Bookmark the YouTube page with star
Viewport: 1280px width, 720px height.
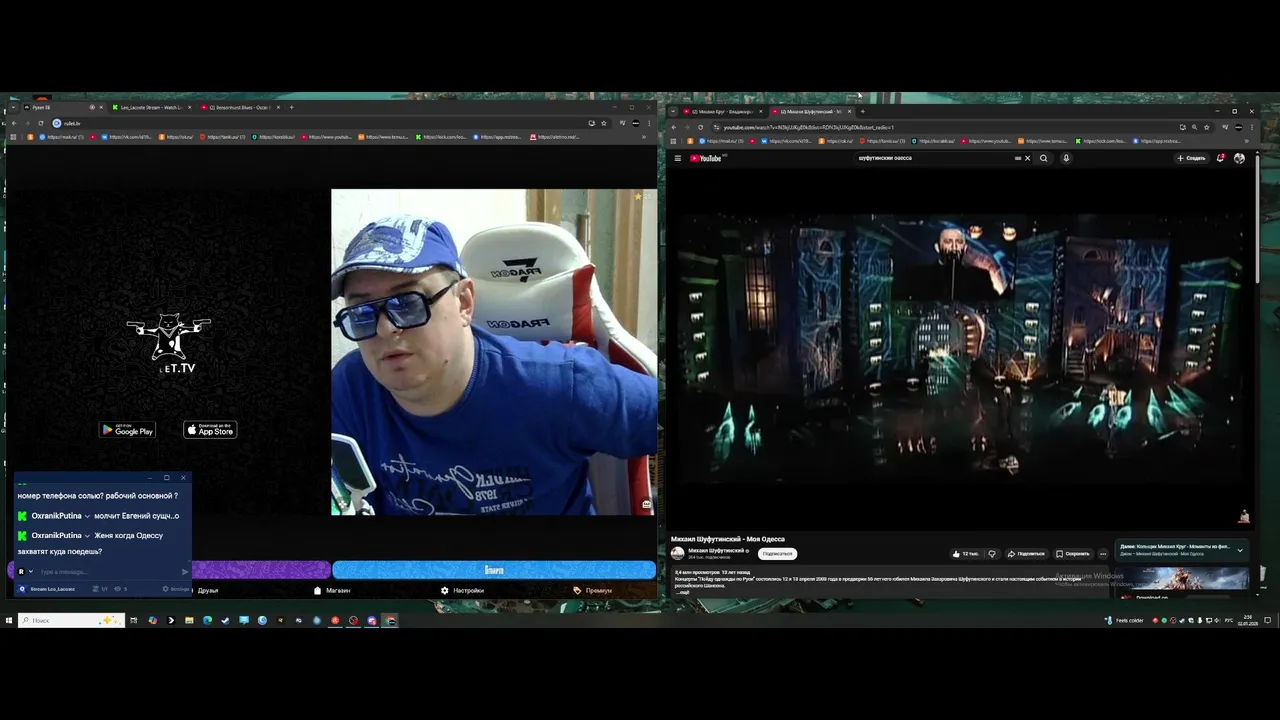1207,127
